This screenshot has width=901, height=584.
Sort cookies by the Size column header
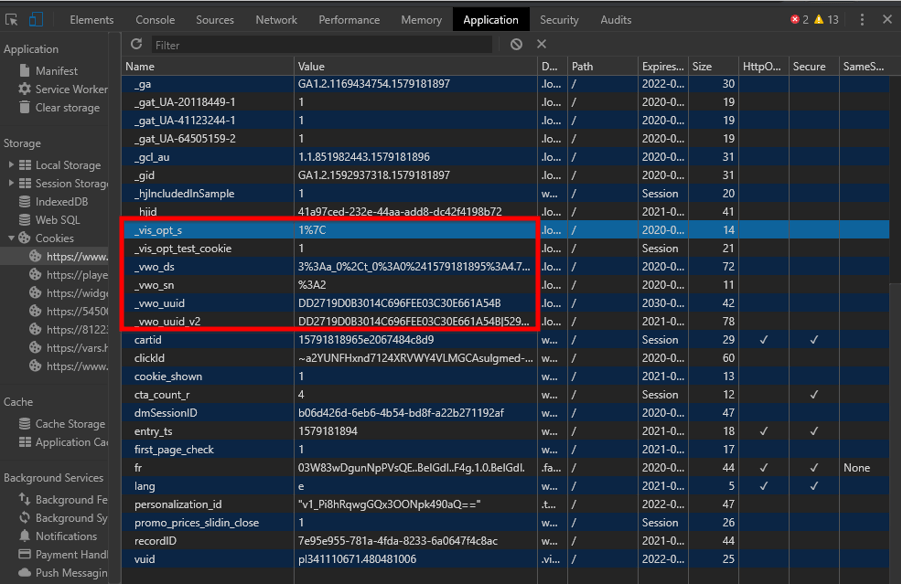click(713, 67)
